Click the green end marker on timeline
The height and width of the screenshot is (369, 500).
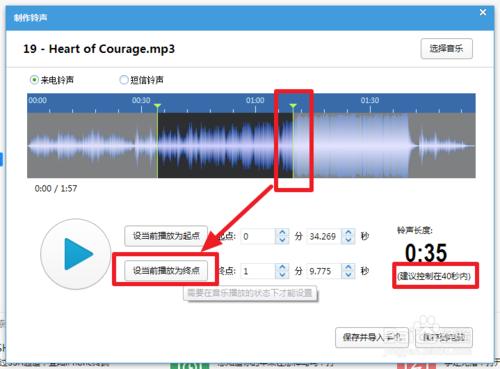click(293, 106)
